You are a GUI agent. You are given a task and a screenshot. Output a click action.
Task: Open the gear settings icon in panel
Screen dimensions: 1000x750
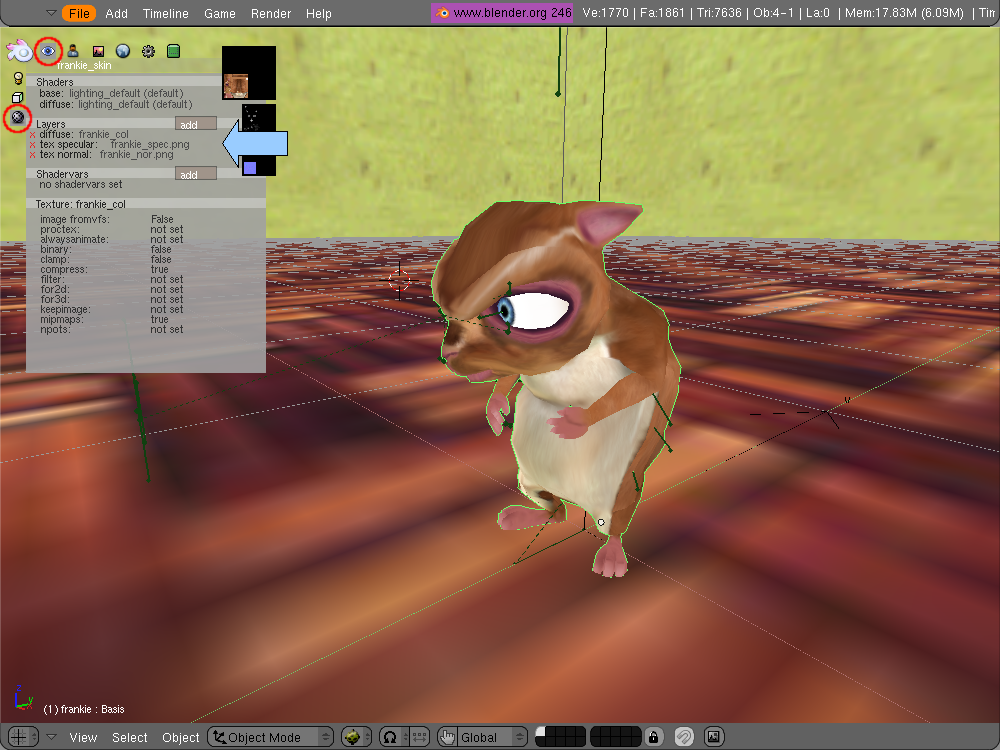148,51
